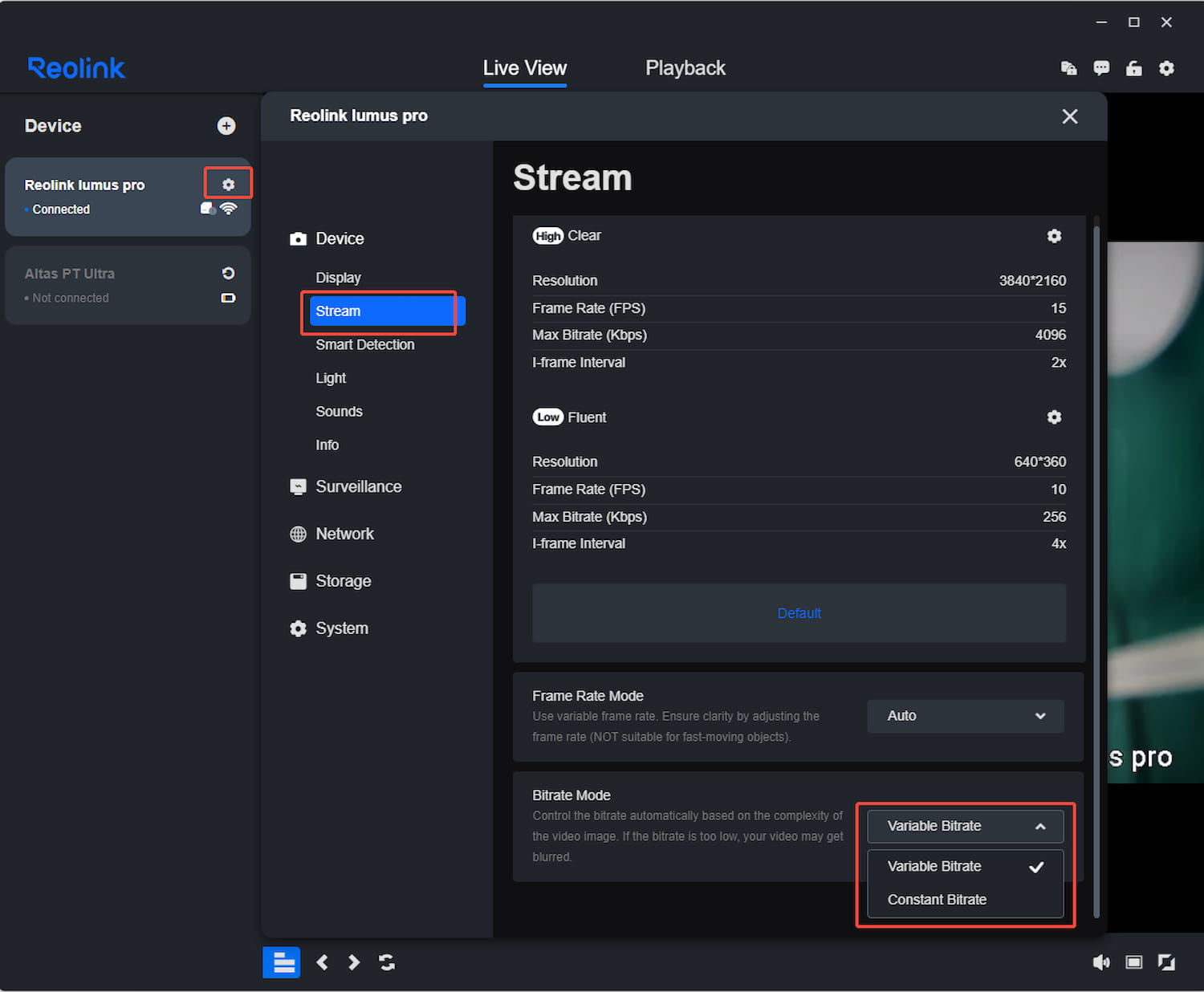The height and width of the screenshot is (992, 1204).
Task: Click the Bitrate Mode heading
Action: [571, 795]
